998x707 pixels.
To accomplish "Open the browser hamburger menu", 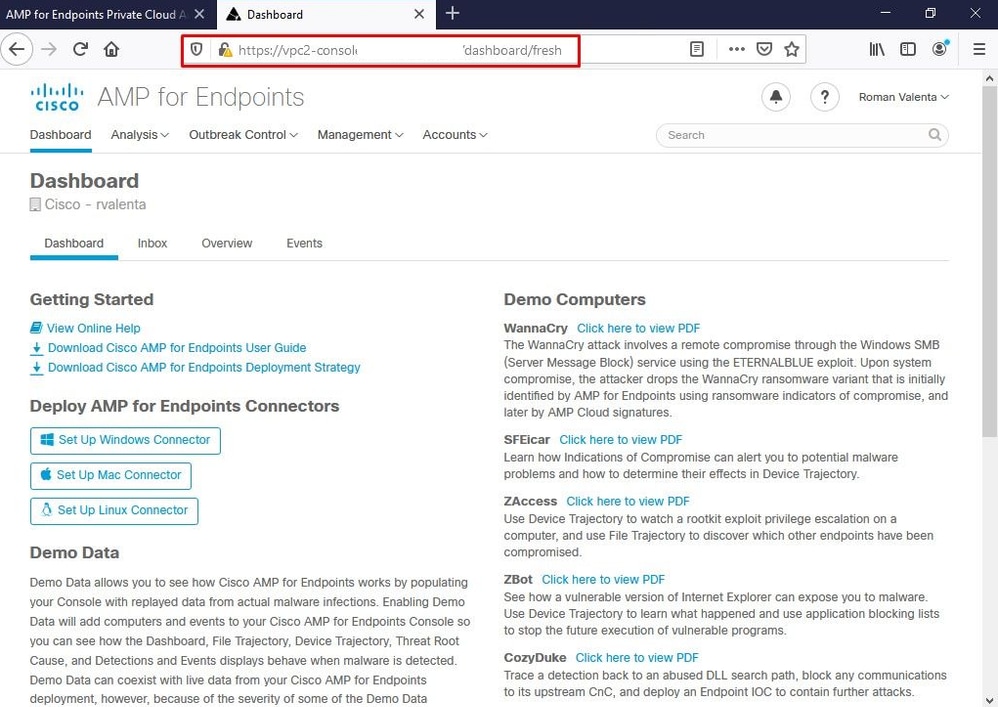I will pyautogui.click(x=979, y=49).
